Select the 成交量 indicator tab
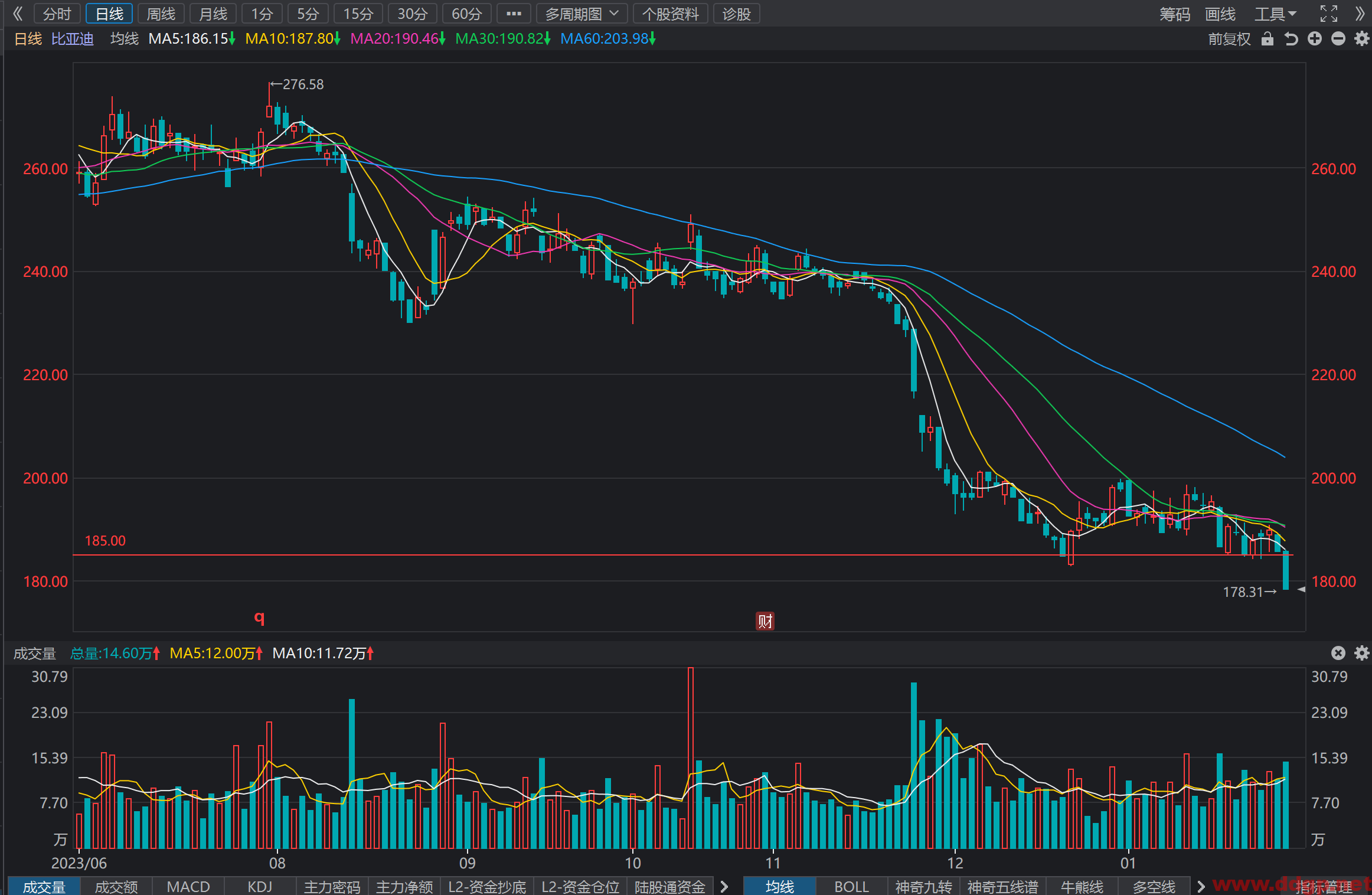 44,886
